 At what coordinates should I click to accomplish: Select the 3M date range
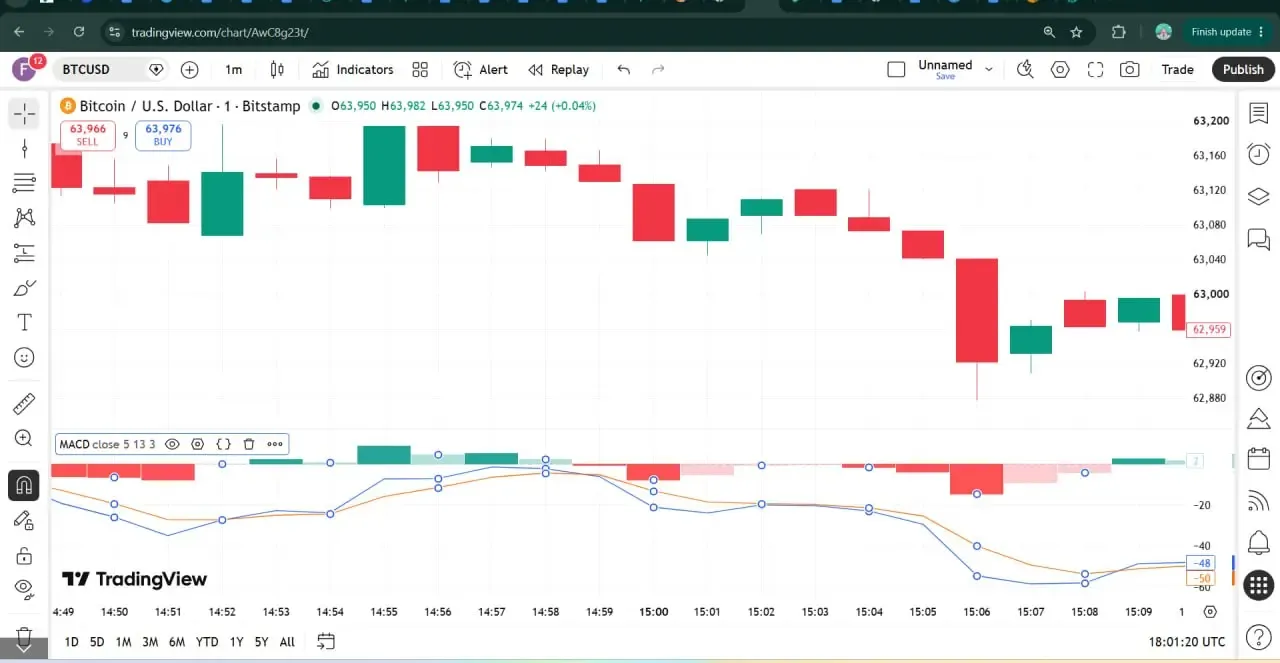[150, 642]
